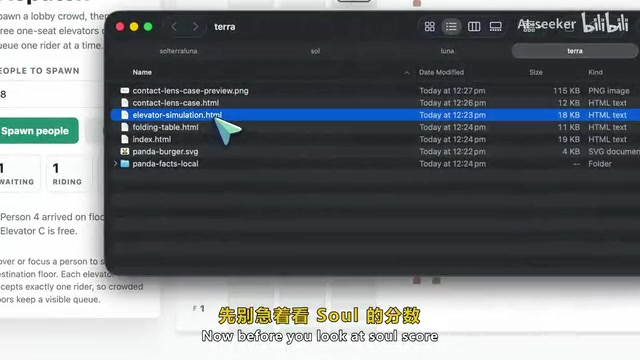640x360 pixels.
Task: Switch Finder to column view
Action: pos(474,27)
